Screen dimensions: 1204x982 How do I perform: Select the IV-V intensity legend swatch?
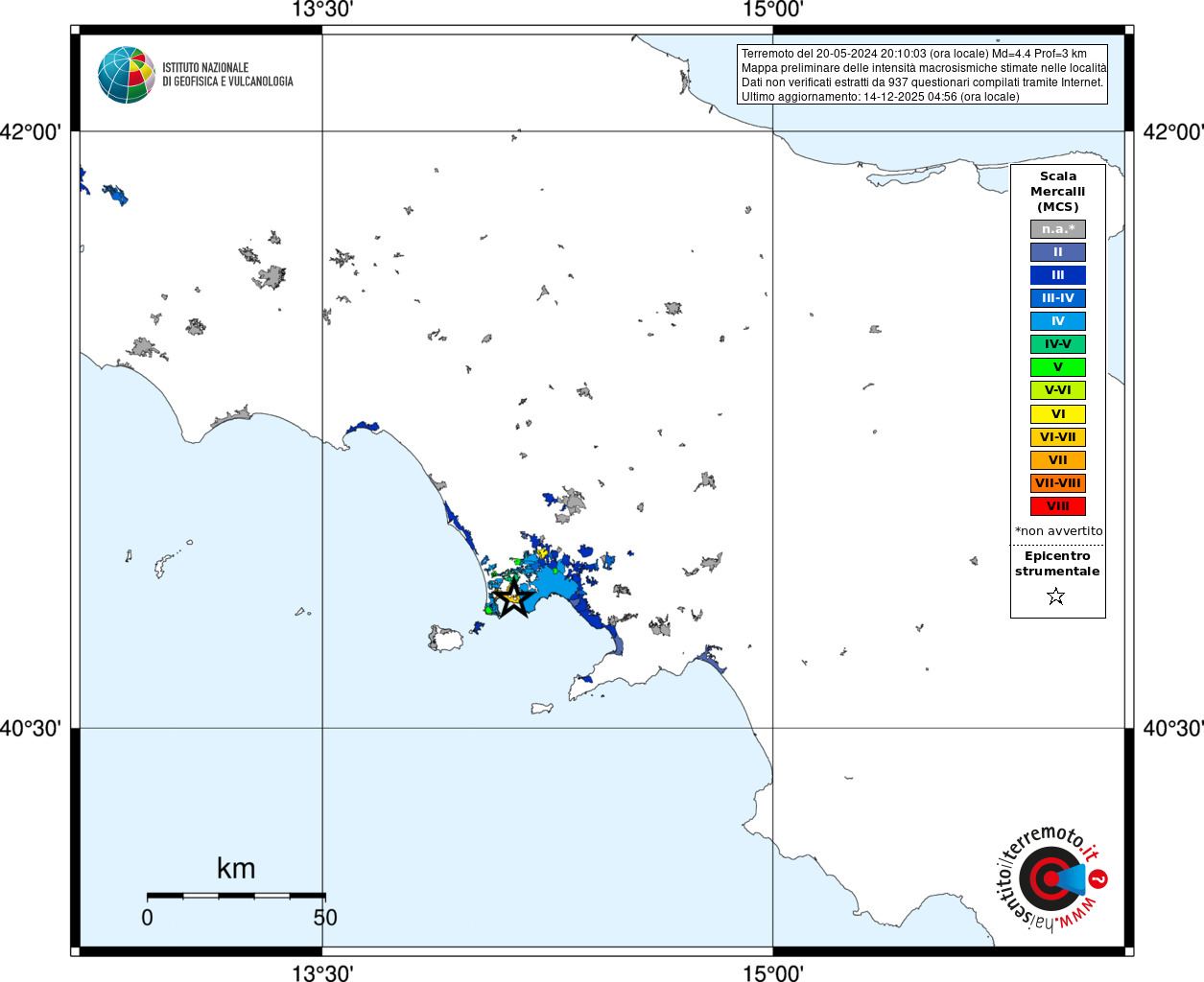pos(1058,344)
